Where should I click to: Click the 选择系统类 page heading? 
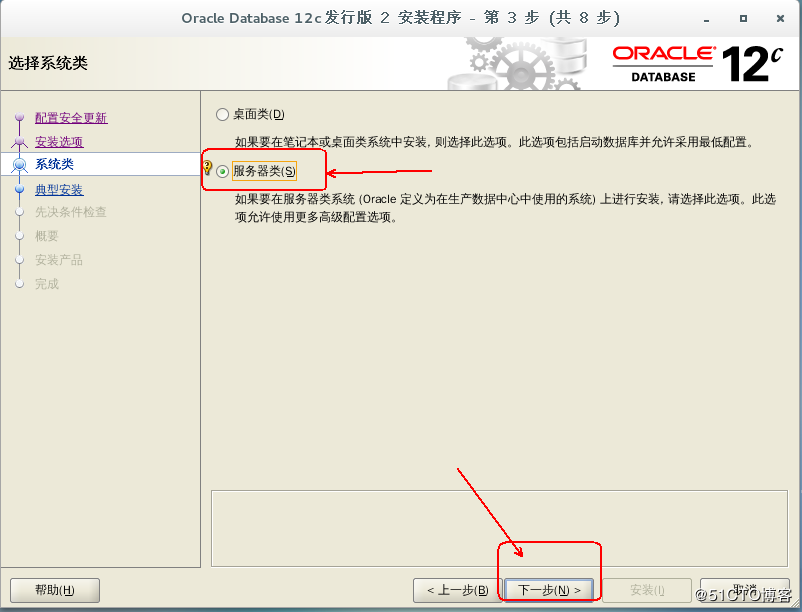tap(48, 63)
